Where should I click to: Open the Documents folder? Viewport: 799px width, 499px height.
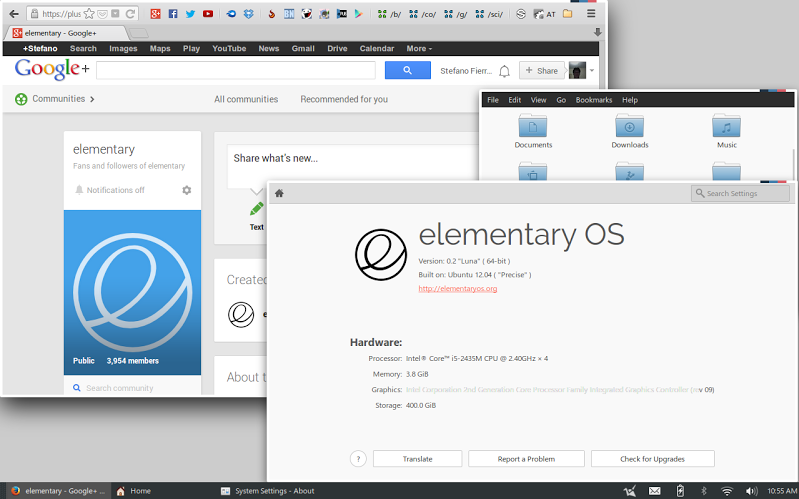[533, 131]
